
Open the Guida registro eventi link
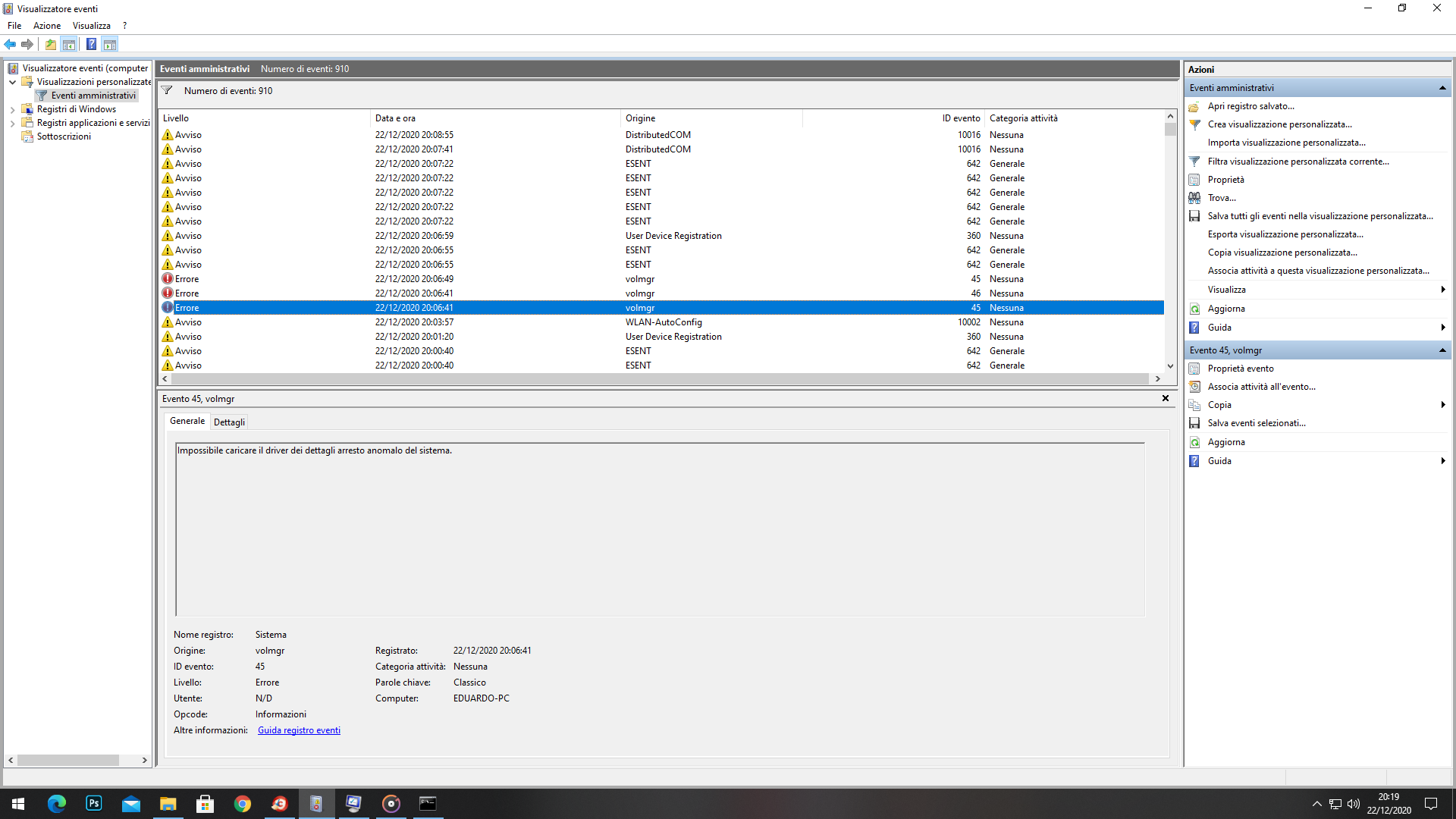coord(299,730)
